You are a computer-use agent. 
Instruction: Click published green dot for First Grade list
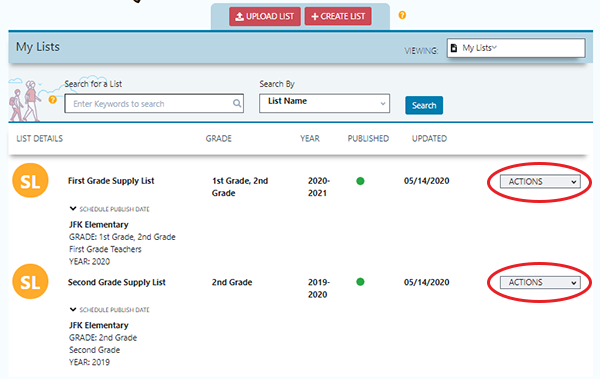click(x=360, y=181)
